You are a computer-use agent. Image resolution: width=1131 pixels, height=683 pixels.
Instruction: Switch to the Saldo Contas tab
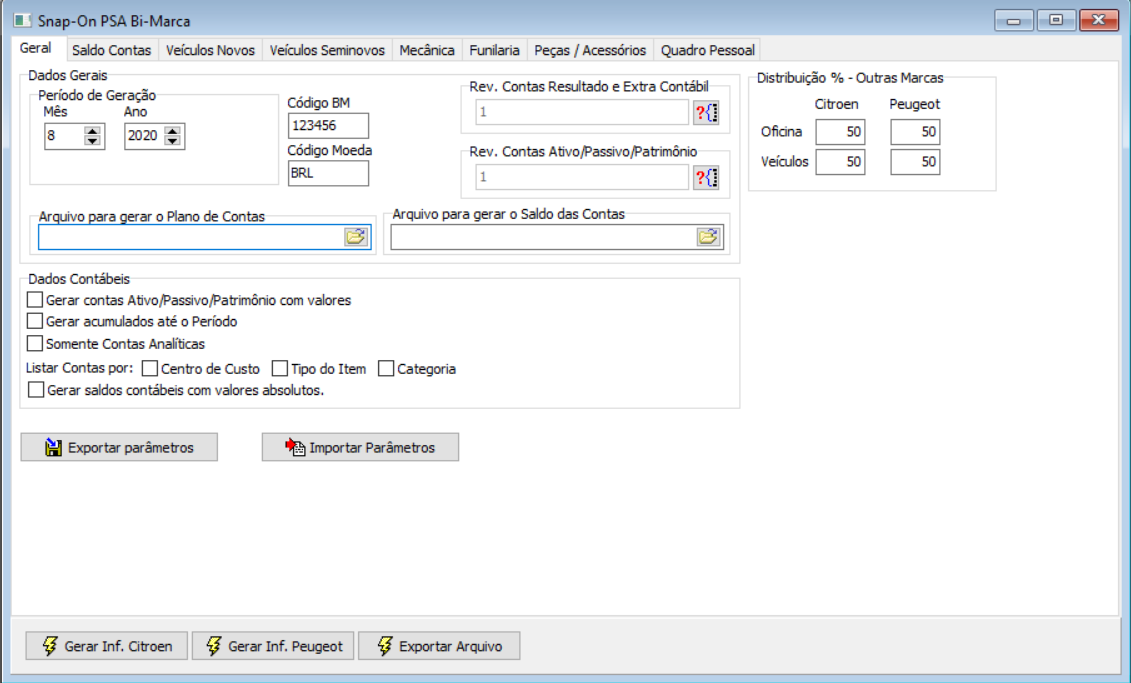(x=112, y=50)
